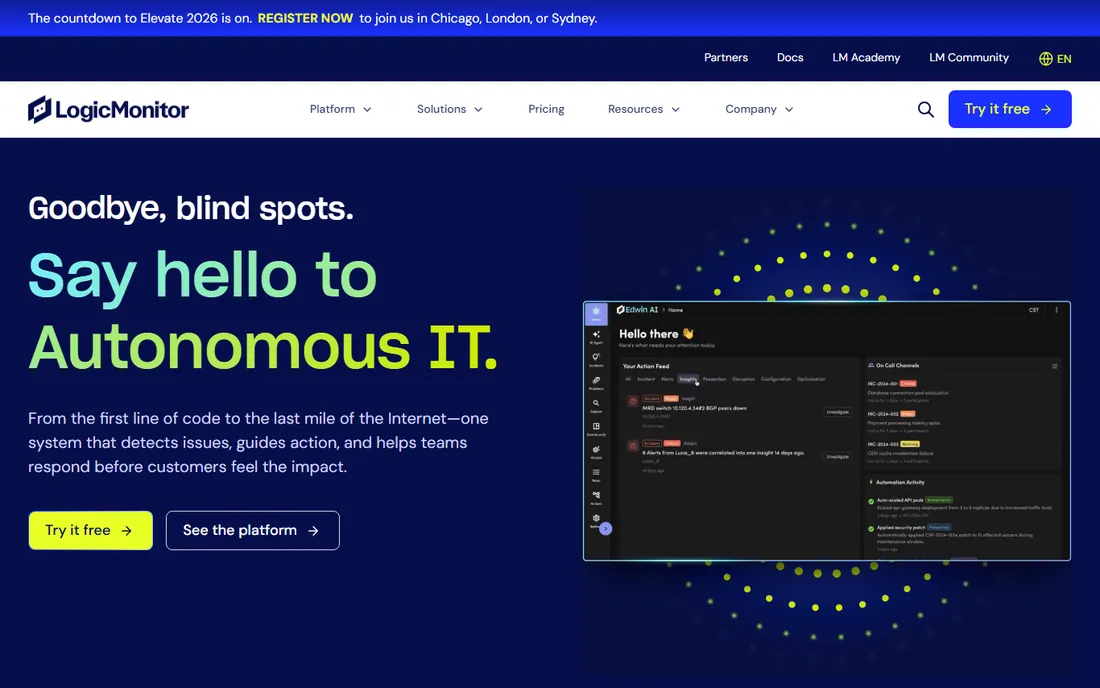Expand the Company dropdown menu
The width and height of the screenshot is (1100, 688).
(759, 109)
